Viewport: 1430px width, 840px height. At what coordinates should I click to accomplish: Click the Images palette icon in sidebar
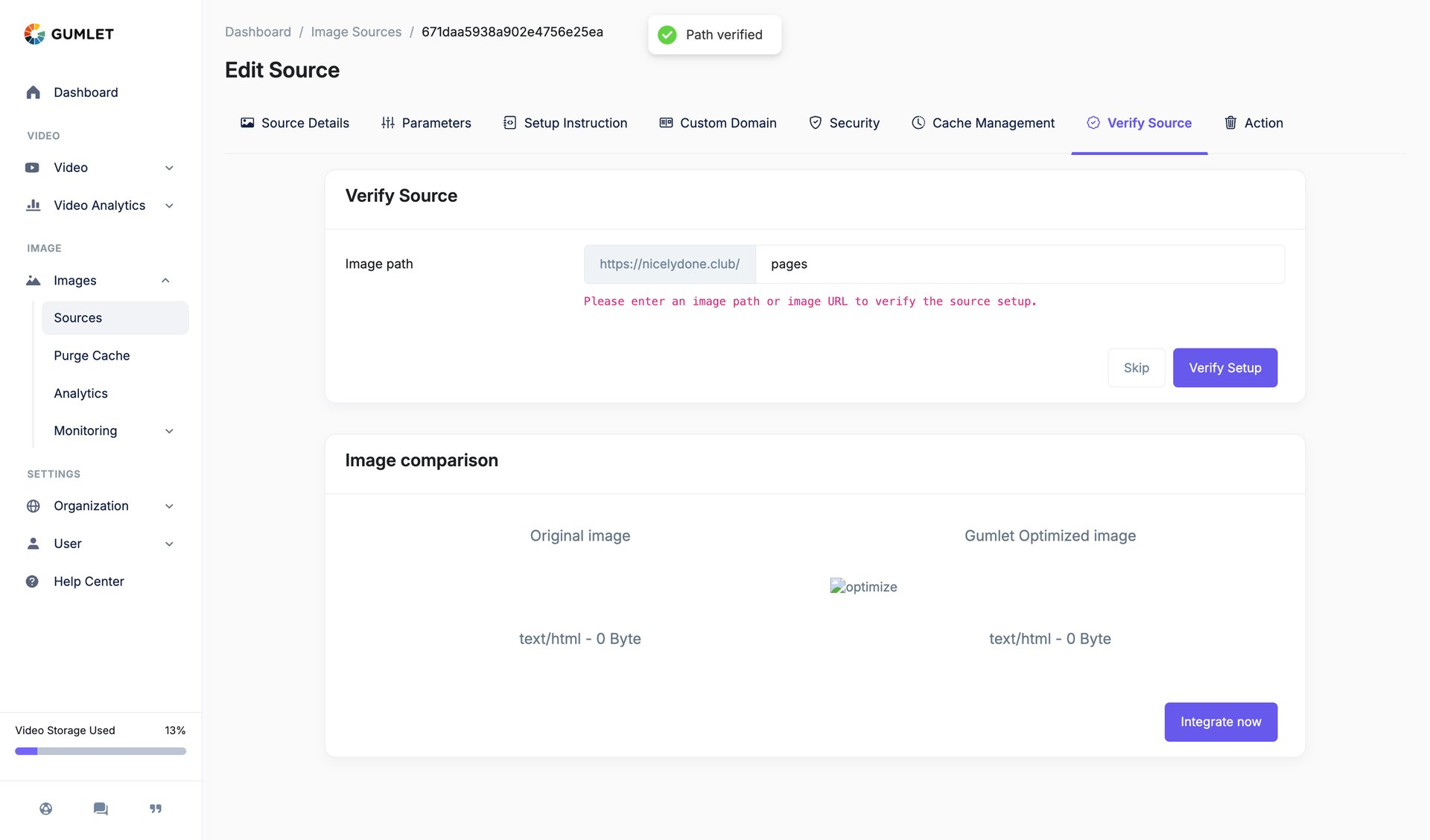(x=33, y=280)
